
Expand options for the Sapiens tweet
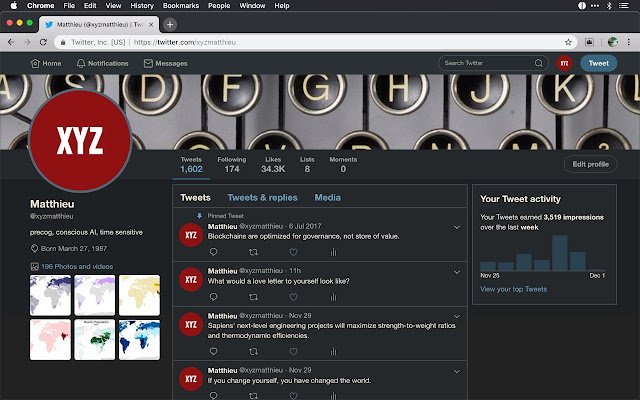(457, 317)
